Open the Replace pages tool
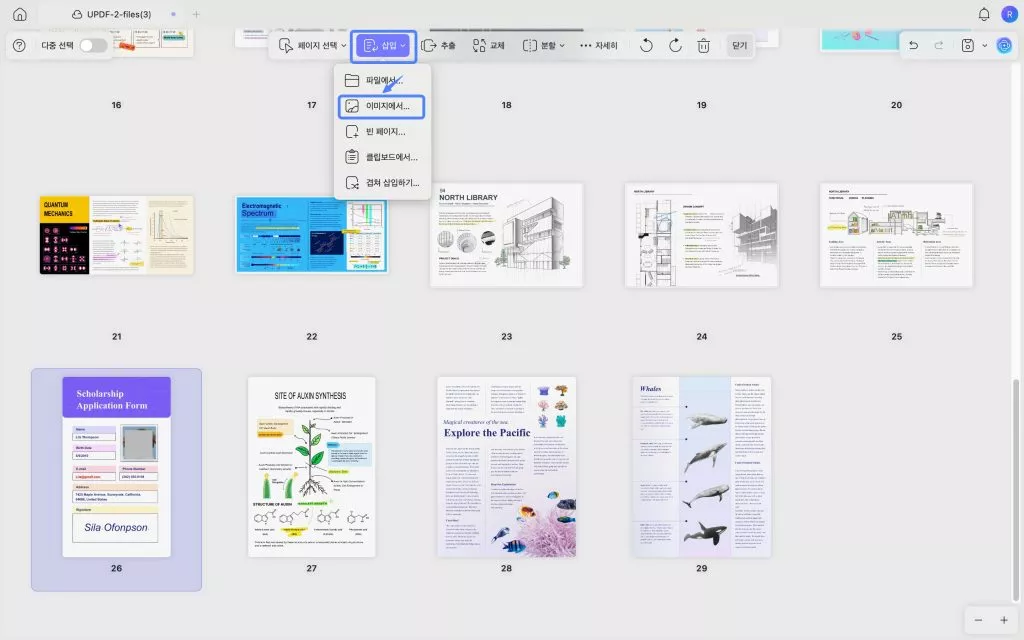This screenshot has width=1024, height=640. (487, 45)
